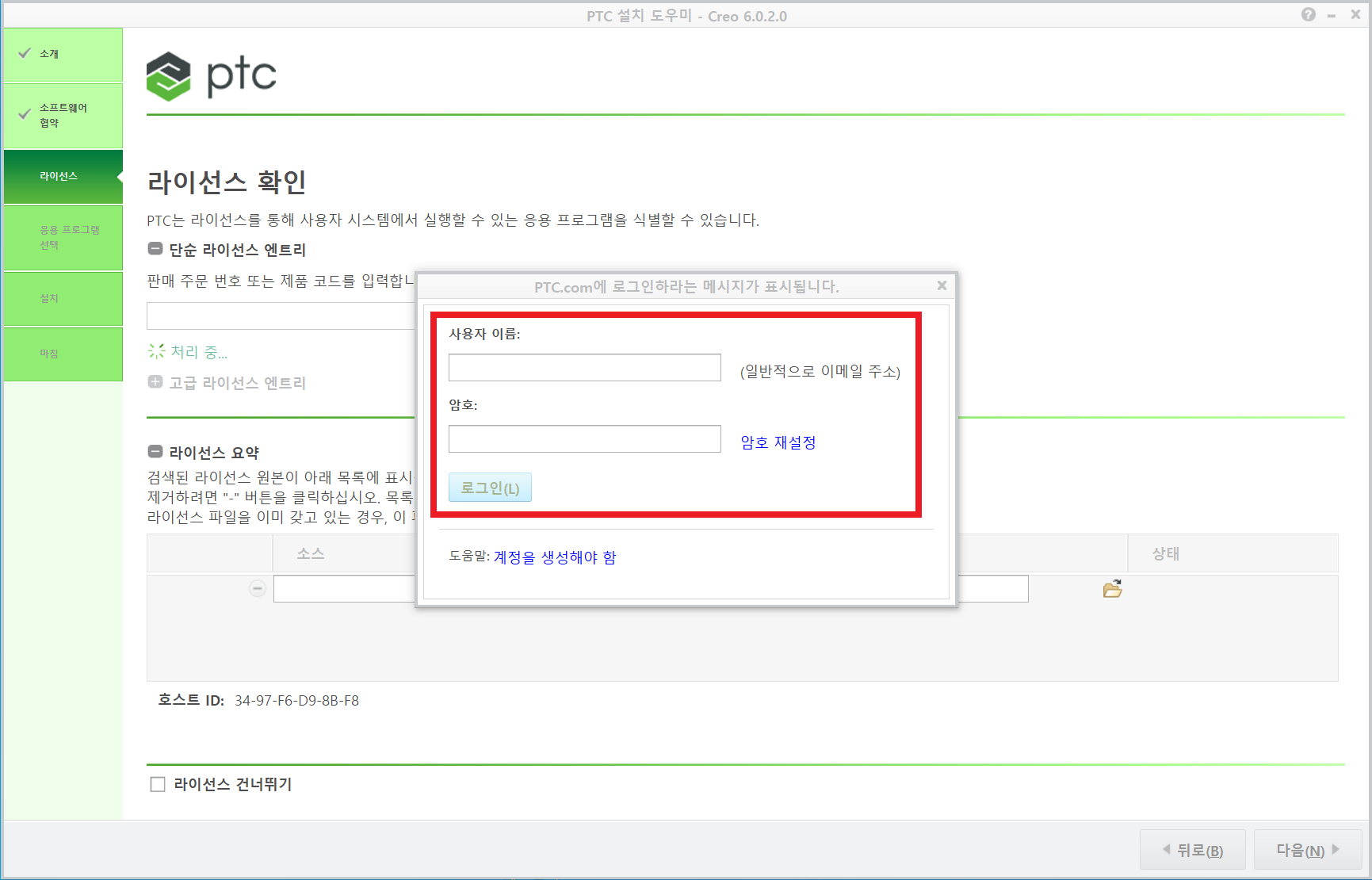Collapse the 라이선스 요약 section

(155, 452)
